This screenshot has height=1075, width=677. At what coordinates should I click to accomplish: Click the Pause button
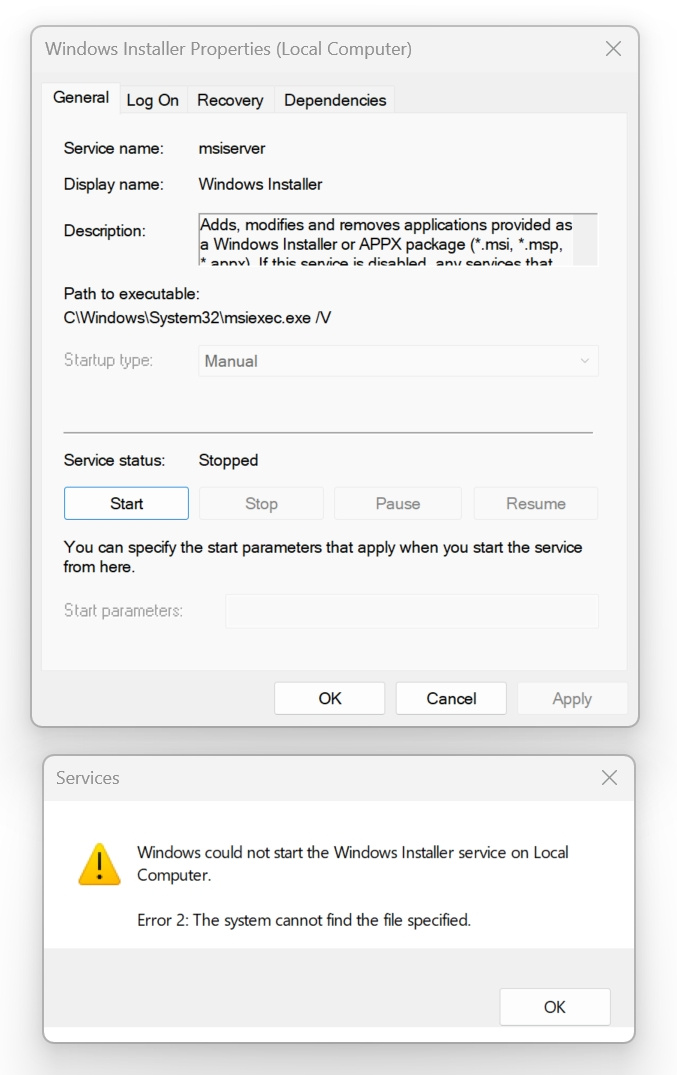click(397, 503)
